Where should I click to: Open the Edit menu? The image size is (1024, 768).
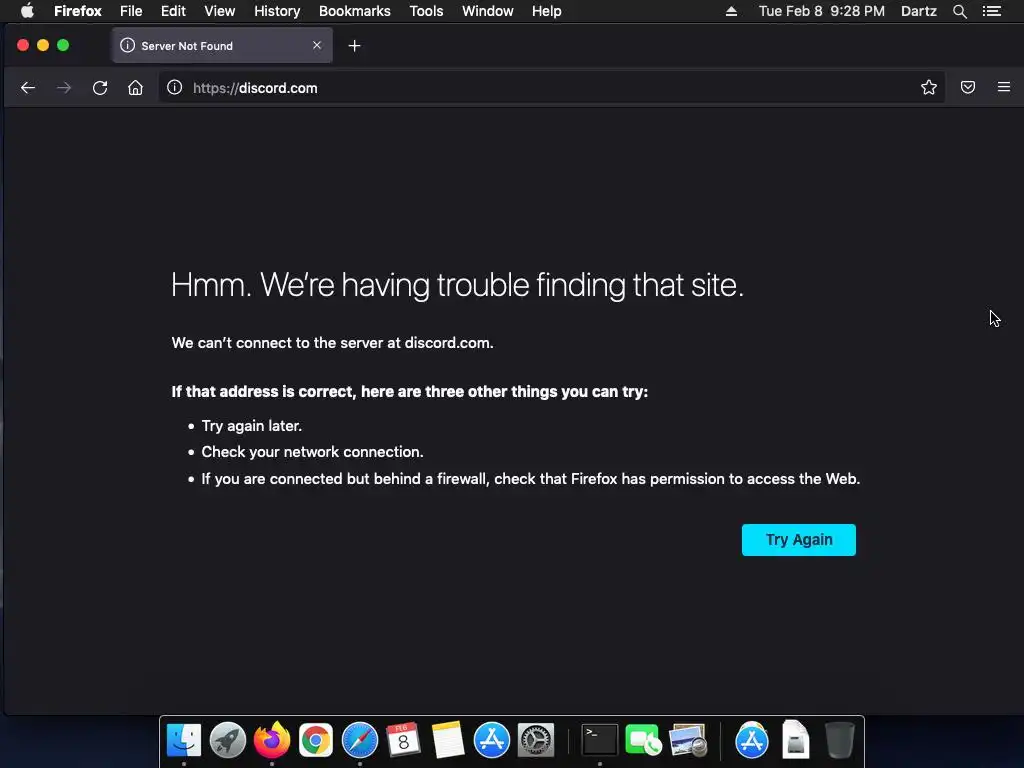173,11
